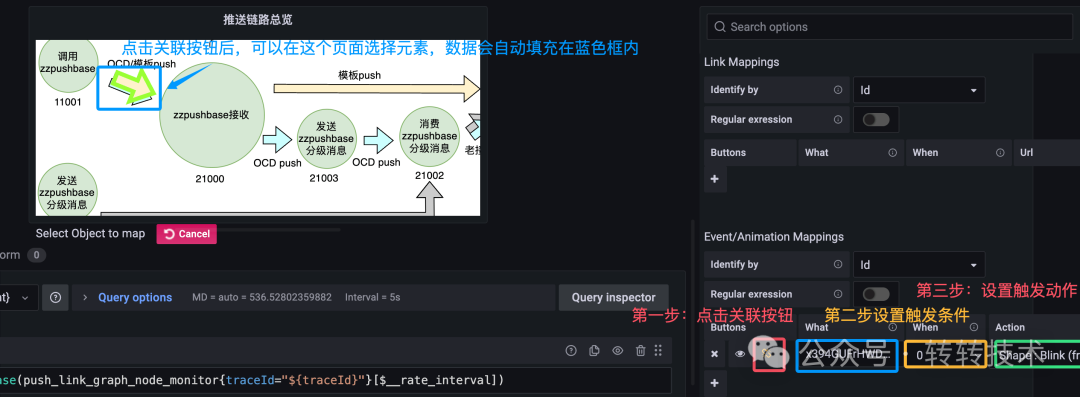This screenshot has width=1080, height=397.
Task: Duplicate the query using copy icon
Action: 594,351
